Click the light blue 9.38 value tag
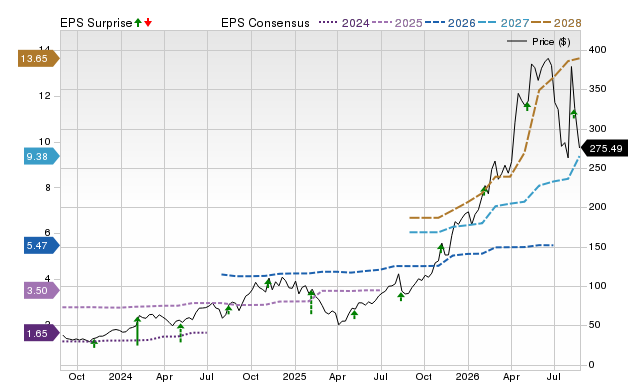 tap(42, 156)
